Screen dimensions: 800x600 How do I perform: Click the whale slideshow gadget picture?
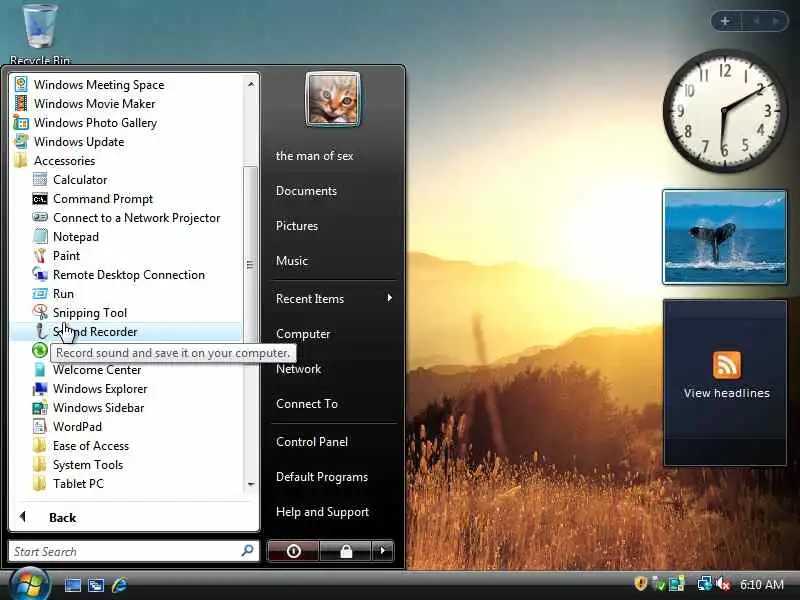(724, 237)
